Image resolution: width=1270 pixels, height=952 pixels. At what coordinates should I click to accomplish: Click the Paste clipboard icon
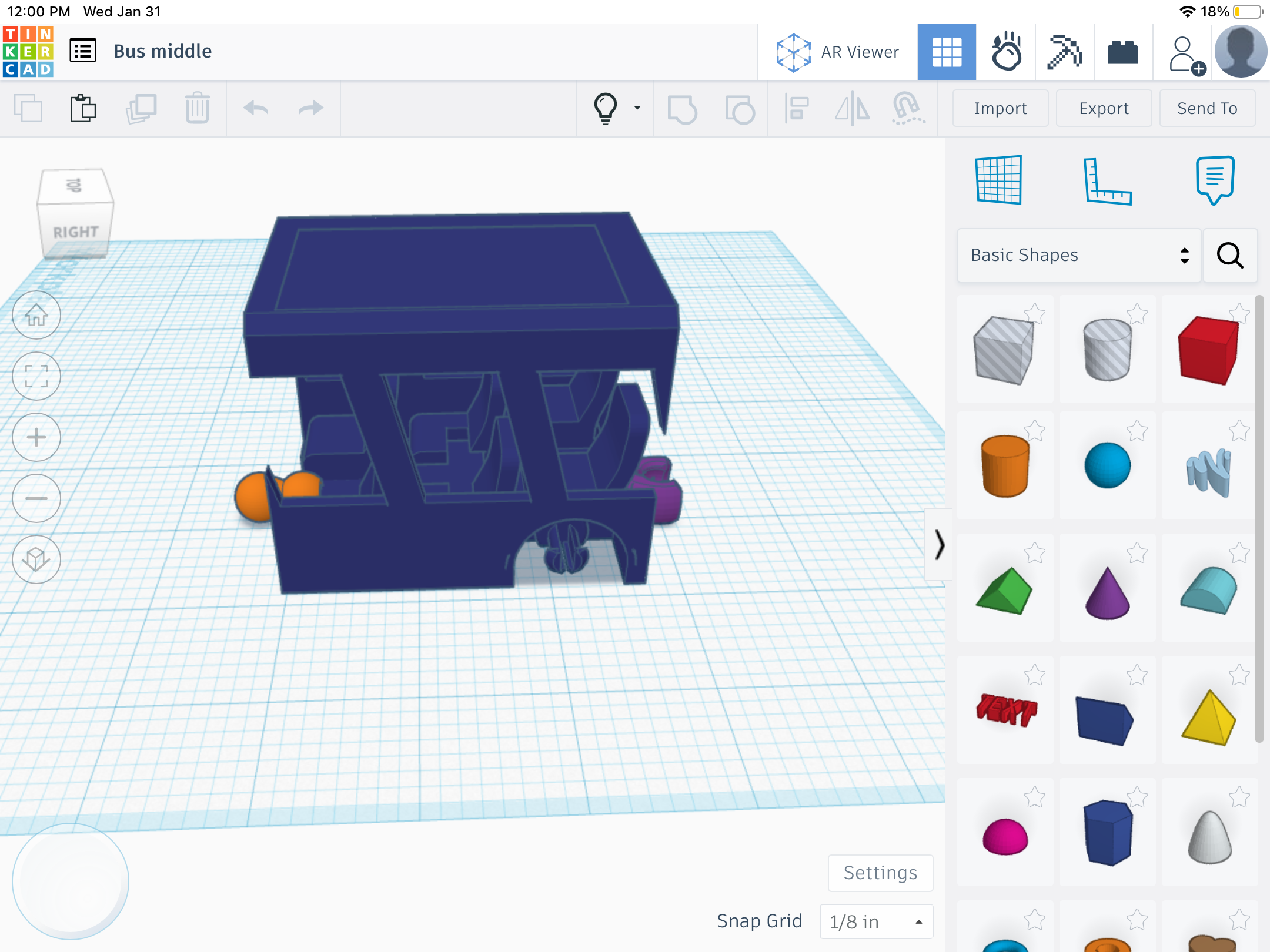click(x=83, y=109)
